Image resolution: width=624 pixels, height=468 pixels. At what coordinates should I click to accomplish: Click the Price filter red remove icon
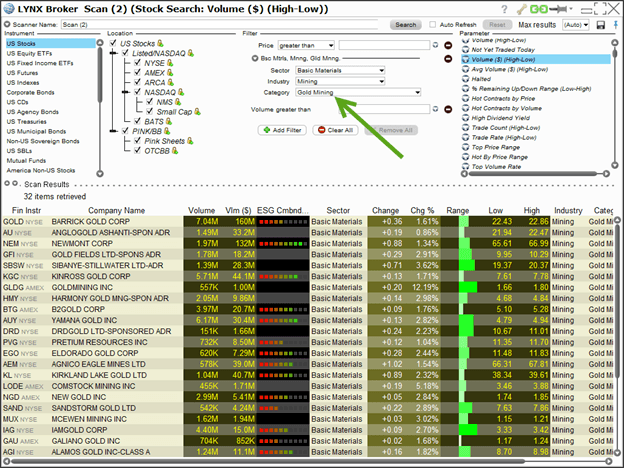click(448, 45)
